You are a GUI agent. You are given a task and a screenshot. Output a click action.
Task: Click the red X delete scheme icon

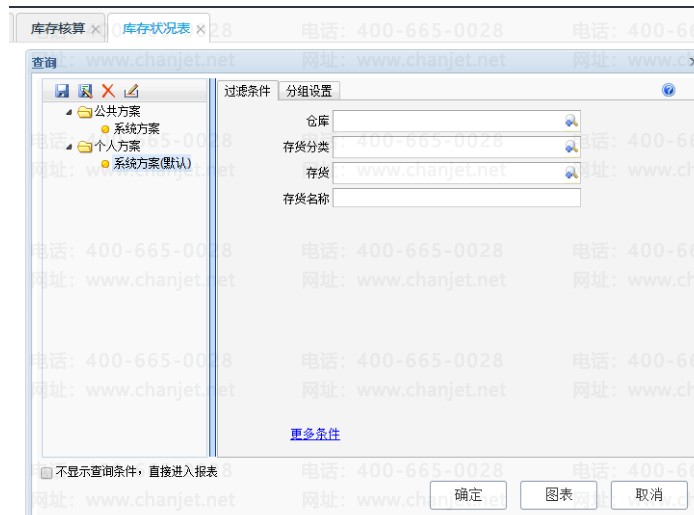point(108,91)
